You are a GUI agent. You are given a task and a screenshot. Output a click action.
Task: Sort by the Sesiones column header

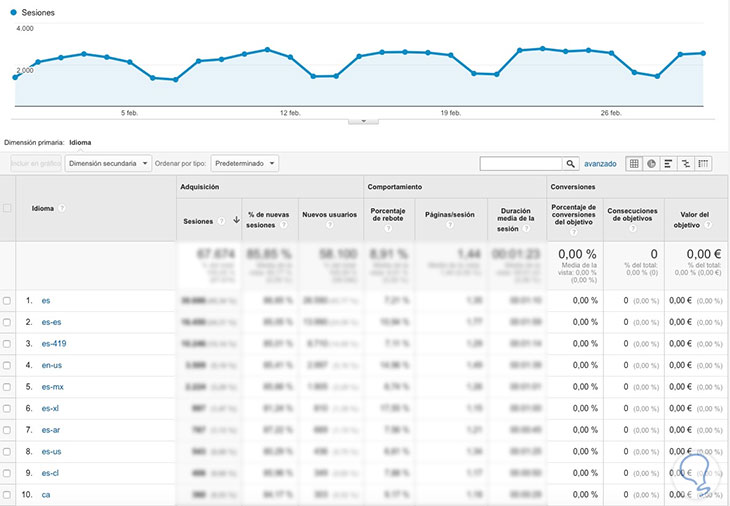pos(198,222)
